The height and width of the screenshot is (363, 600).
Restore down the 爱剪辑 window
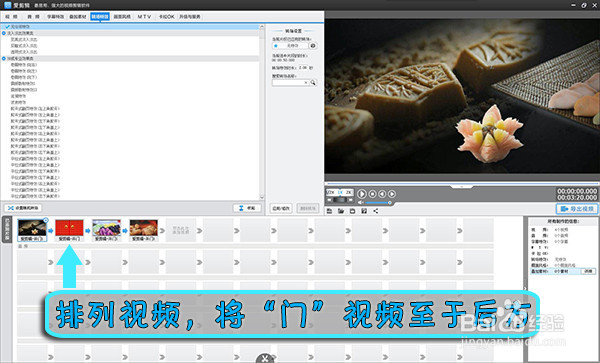pyautogui.click(x=584, y=5)
